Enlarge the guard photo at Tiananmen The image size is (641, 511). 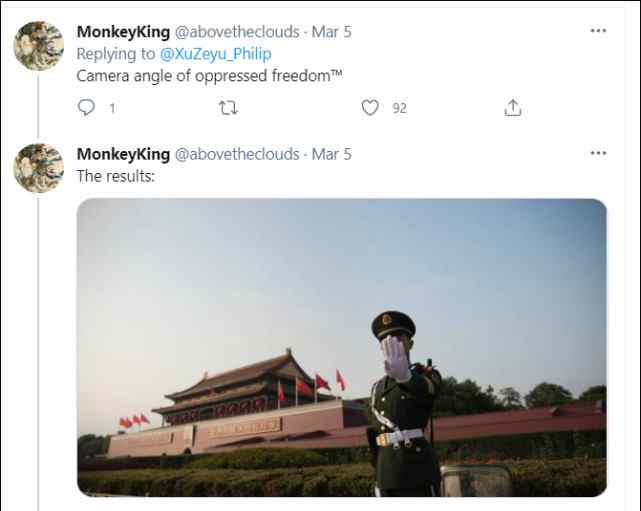click(342, 347)
